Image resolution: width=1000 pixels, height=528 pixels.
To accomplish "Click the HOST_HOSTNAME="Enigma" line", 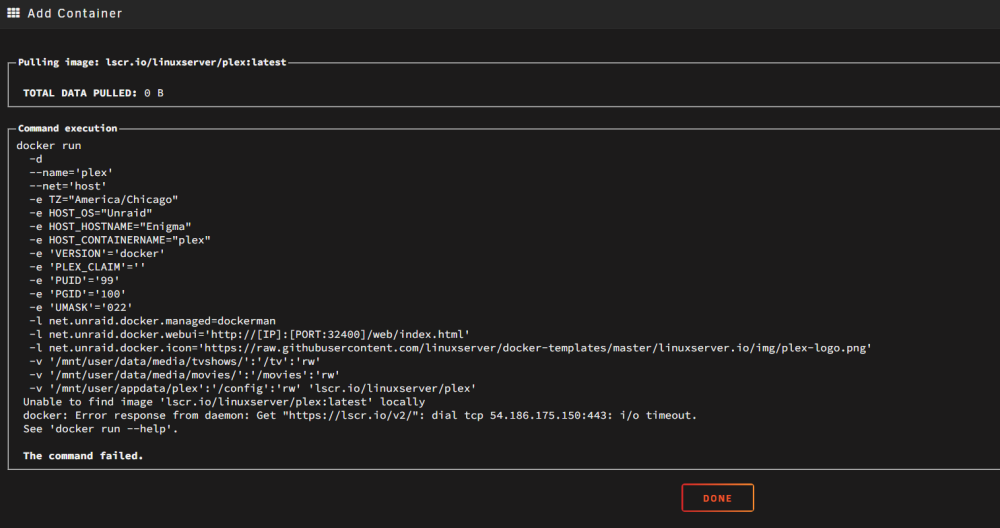I will [110, 226].
